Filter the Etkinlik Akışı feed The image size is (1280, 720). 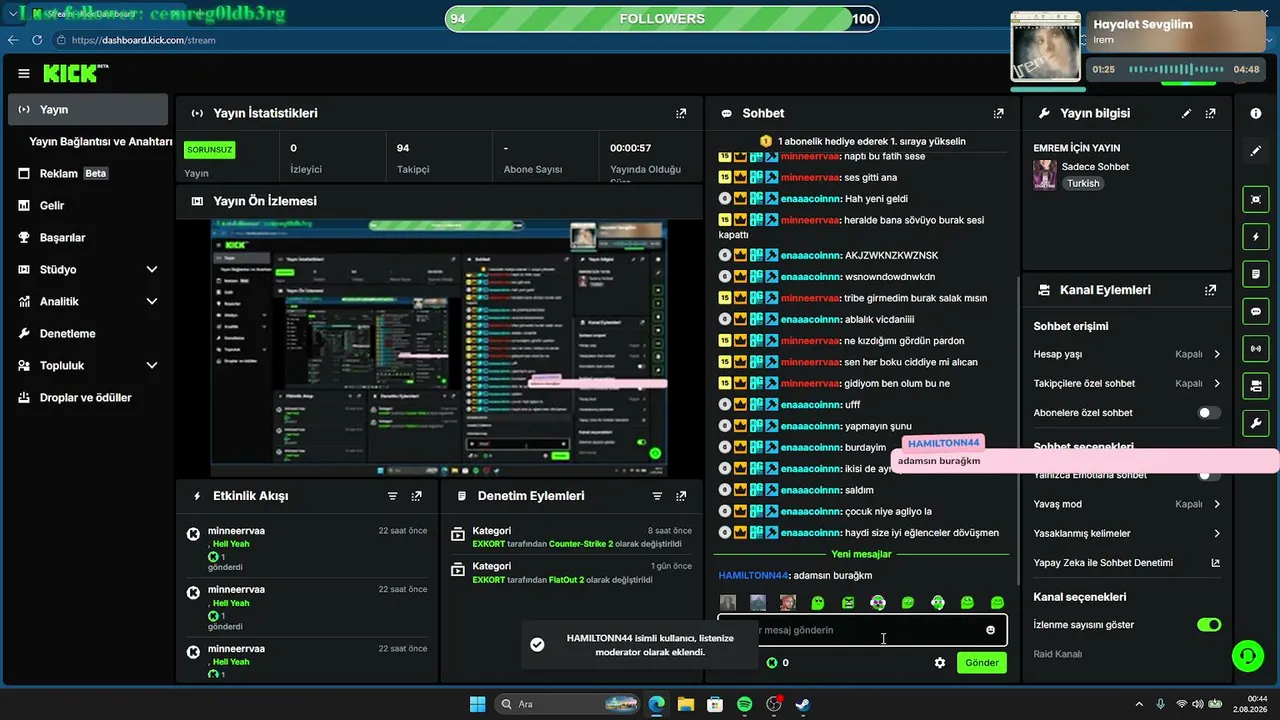pos(393,496)
